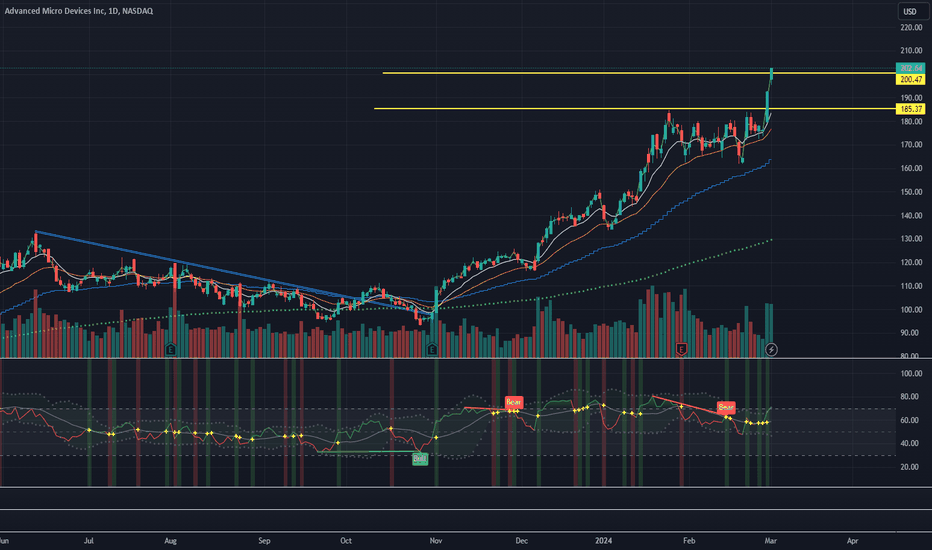
Task: Click the 110.00 price axis label
Action: (x=911, y=286)
